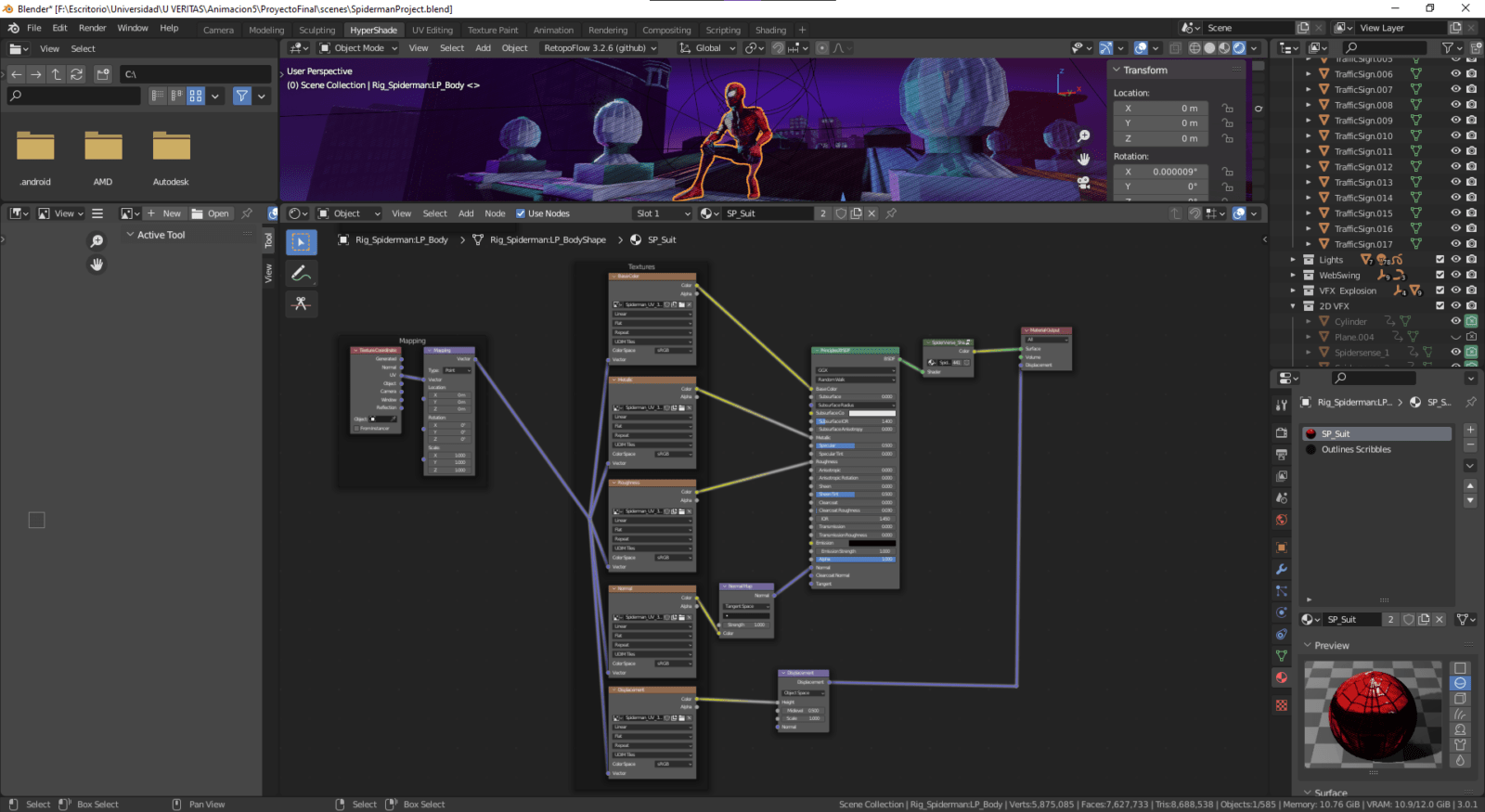Collapse the Preview panel in properties
The image size is (1485, 812).
tap(1309, 645)
